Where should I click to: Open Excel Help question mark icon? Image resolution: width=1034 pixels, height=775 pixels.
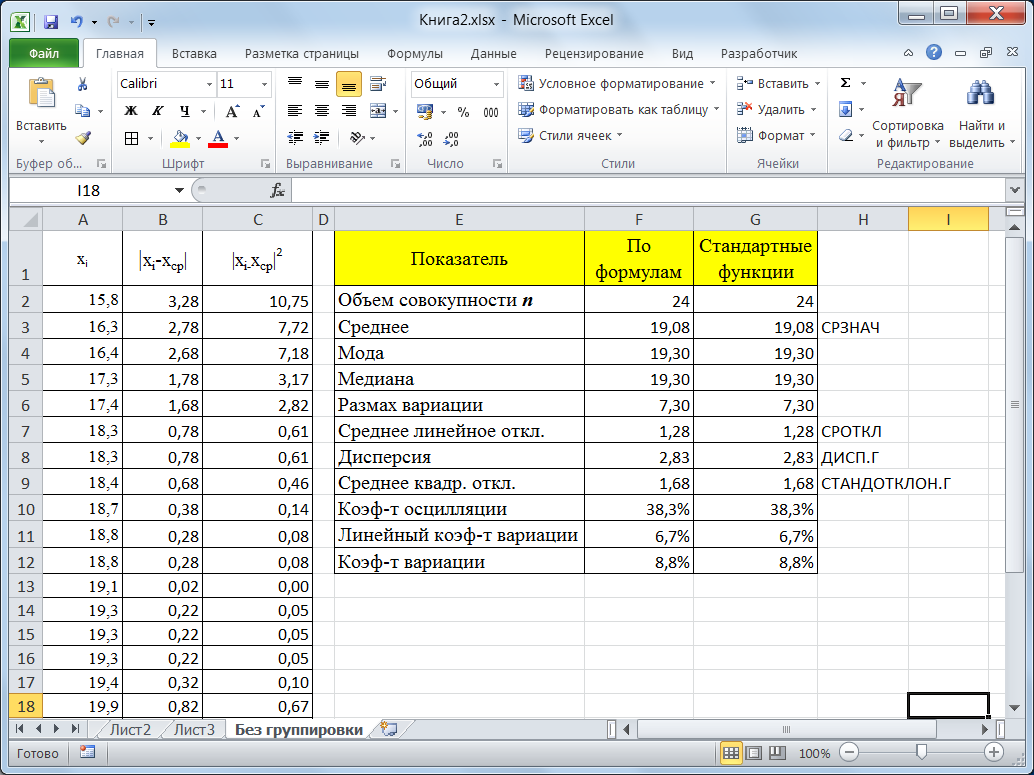(x=933, y=53)
